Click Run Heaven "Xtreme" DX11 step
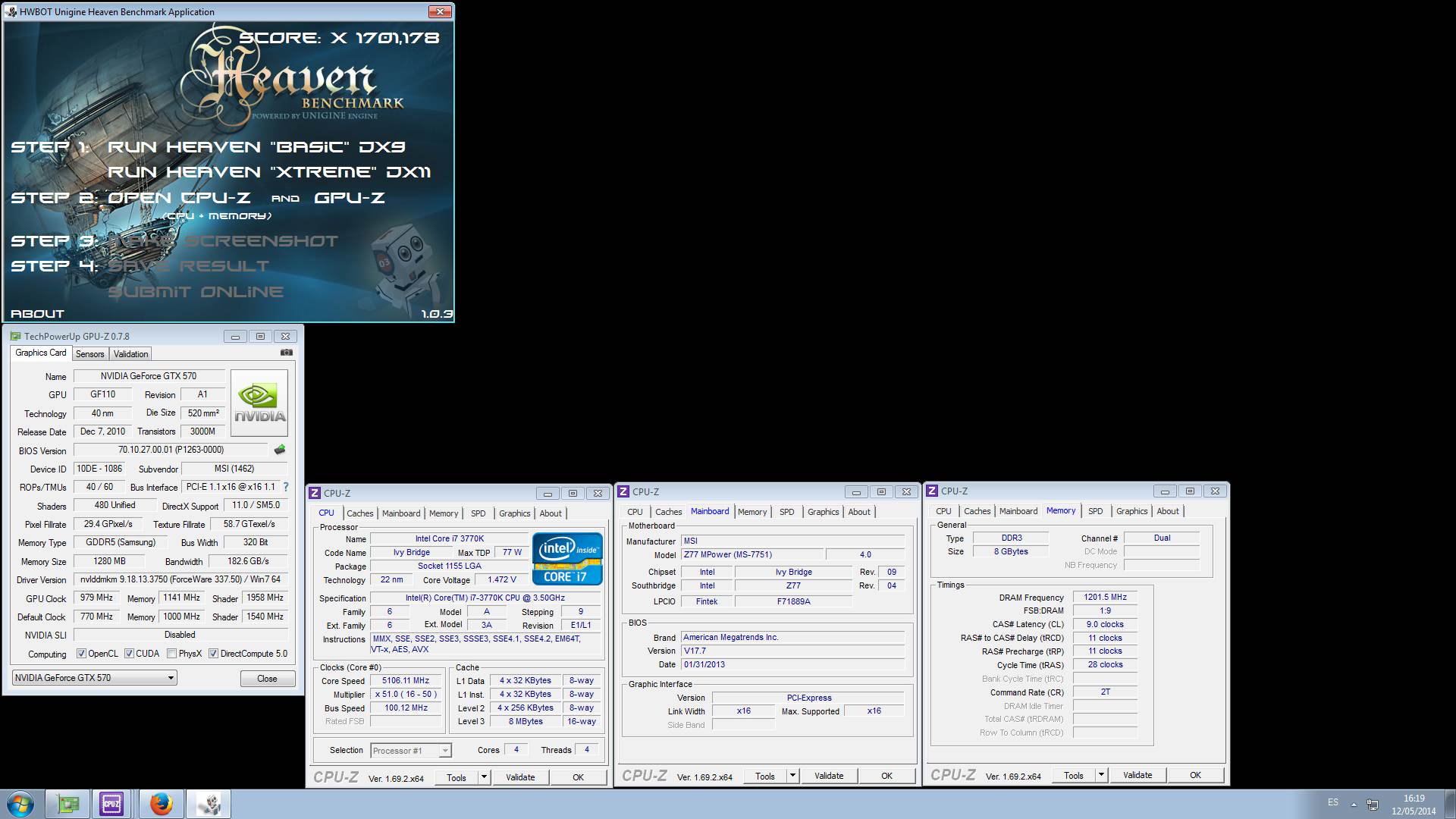Image resolution: width=1456 pixels, height=819 pixels. point(269,172)
